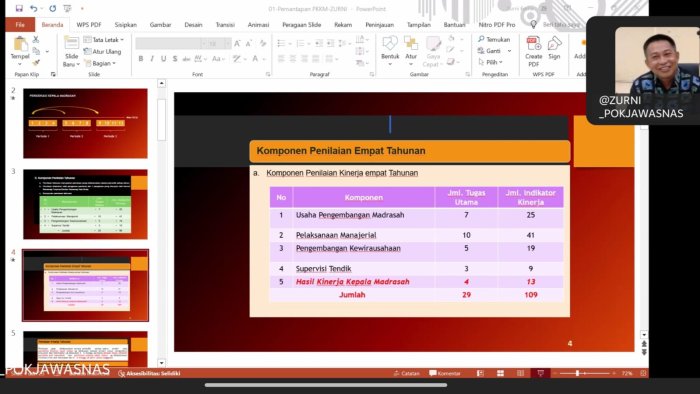Screen dimensions: 700x394
Task: Switch to the Peragaan Slide tab
Action: [x=301, y=25]
